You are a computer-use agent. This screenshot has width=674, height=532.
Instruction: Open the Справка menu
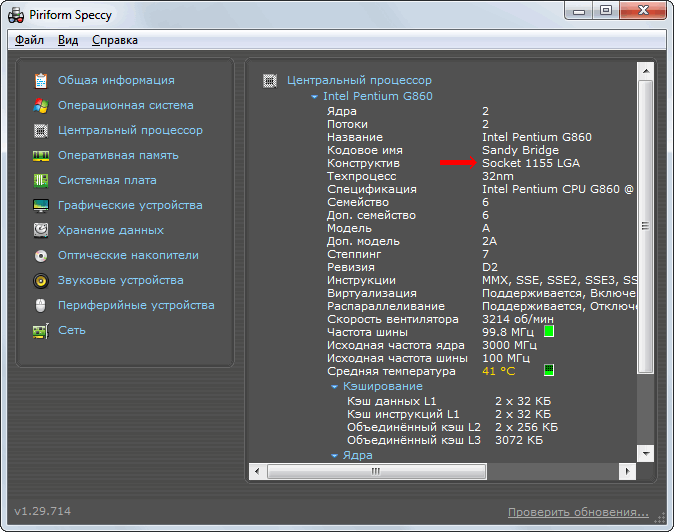115,40
